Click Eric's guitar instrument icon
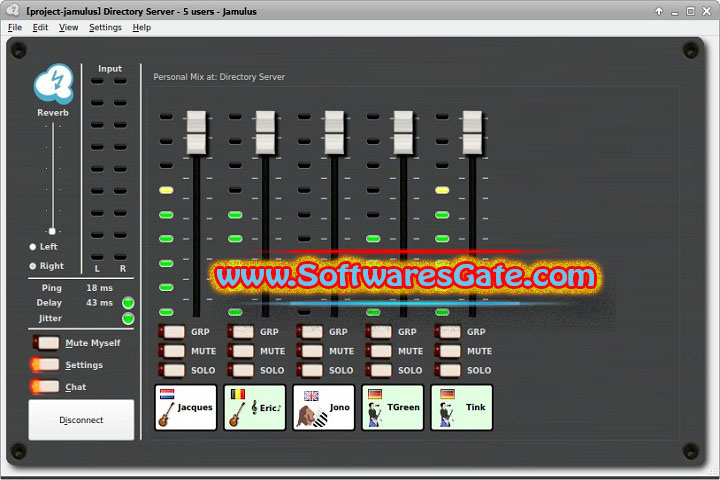 point(237,414)
